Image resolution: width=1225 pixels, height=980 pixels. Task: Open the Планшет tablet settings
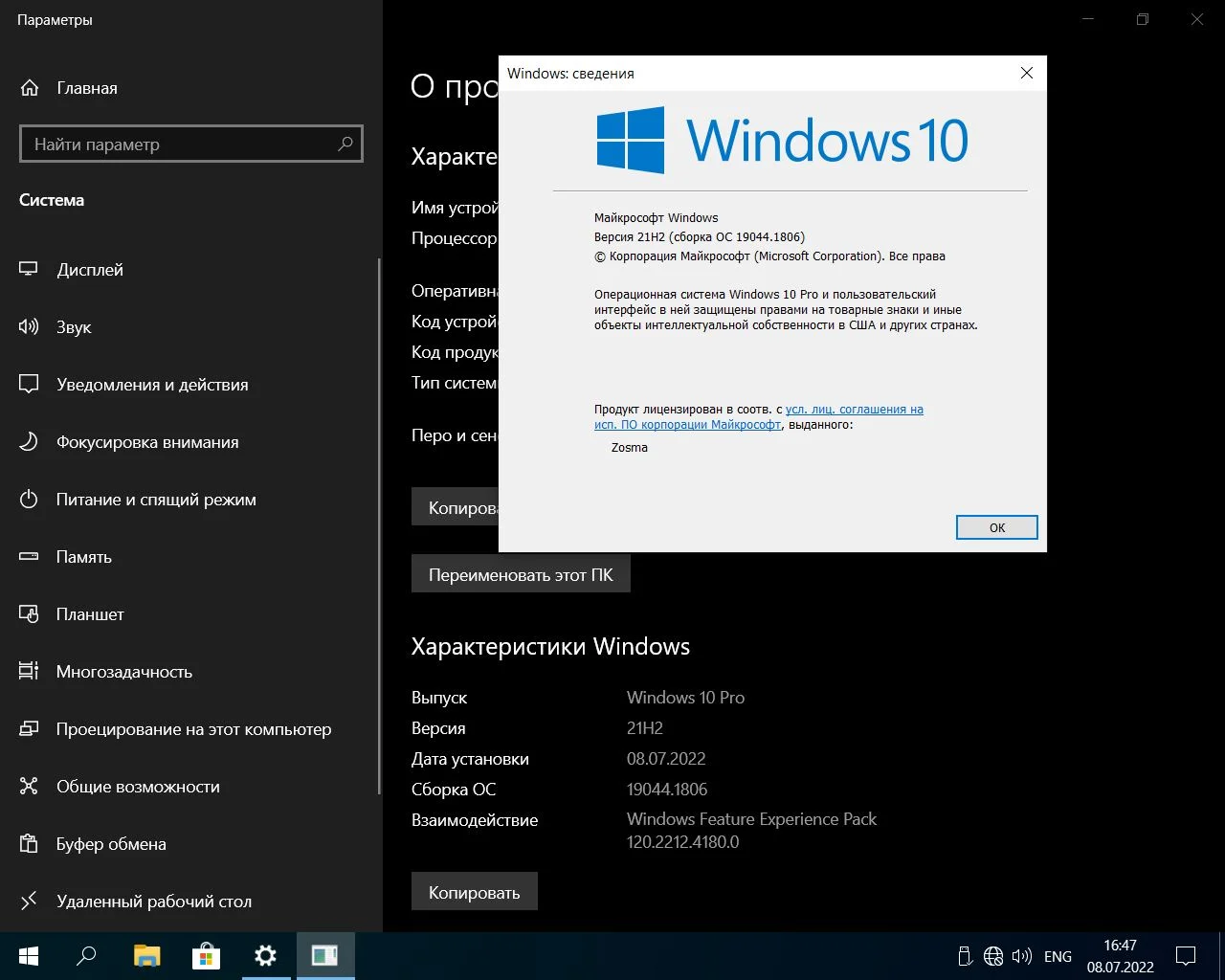click(x=90, y=614)
